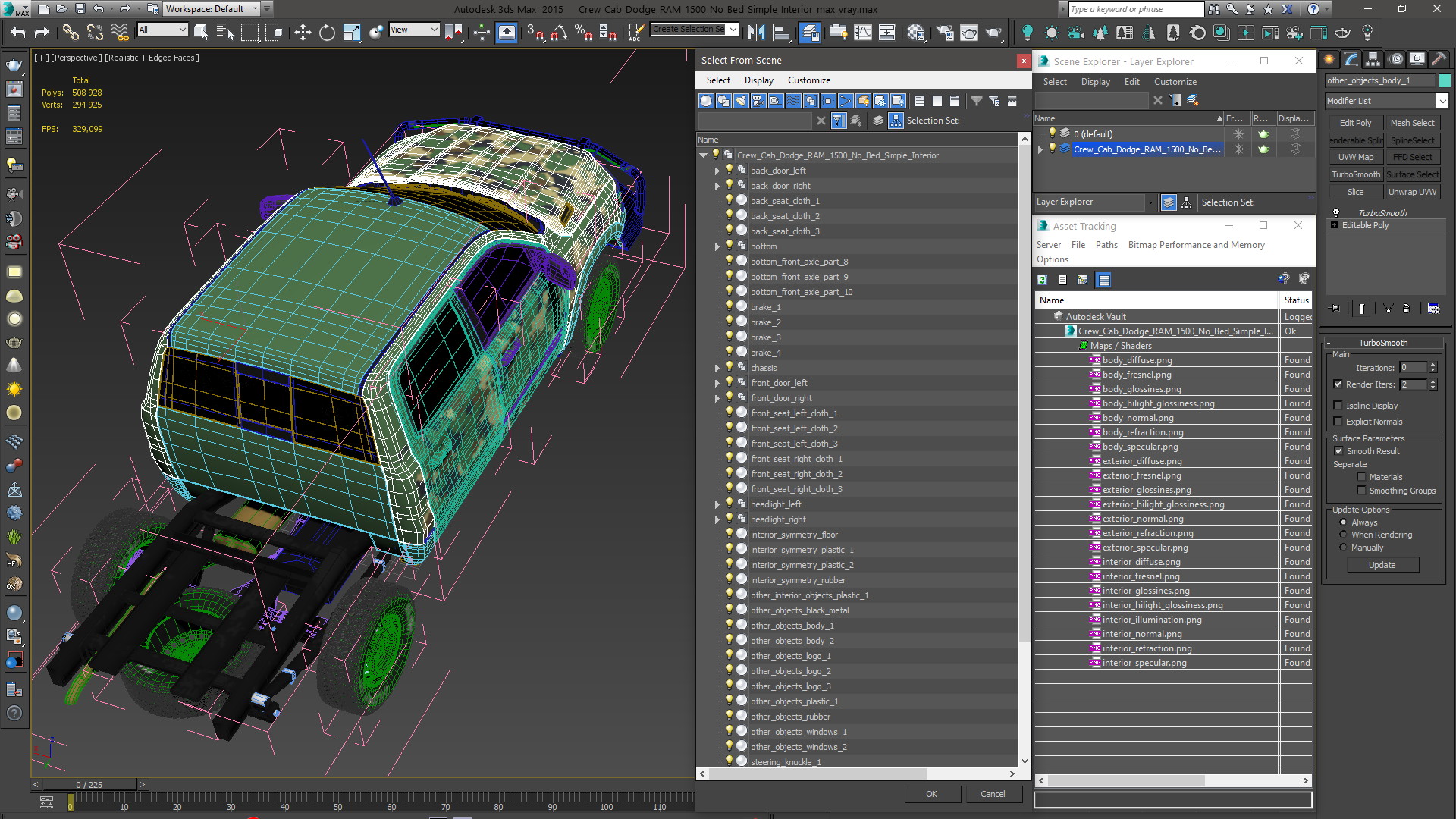Expand the front_door_right tree node

(717, 399)
